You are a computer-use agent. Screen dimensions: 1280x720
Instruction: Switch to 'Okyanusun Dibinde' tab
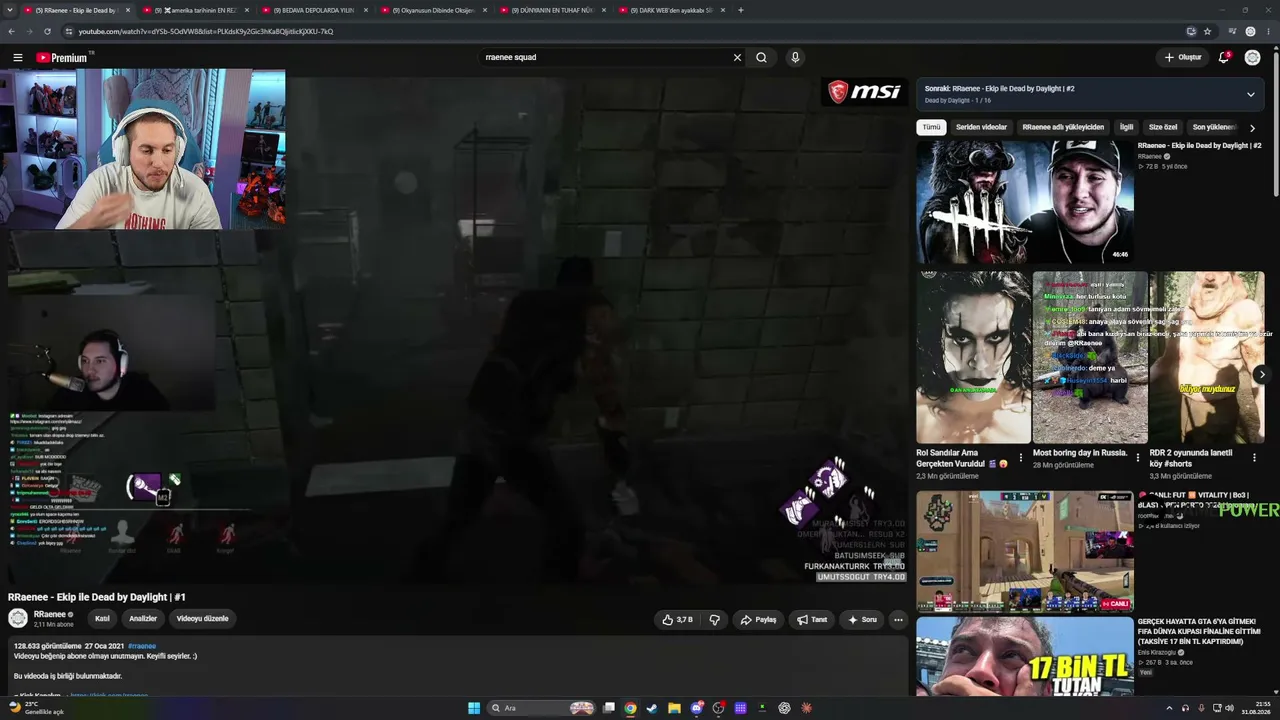click(x=435, y=10)
